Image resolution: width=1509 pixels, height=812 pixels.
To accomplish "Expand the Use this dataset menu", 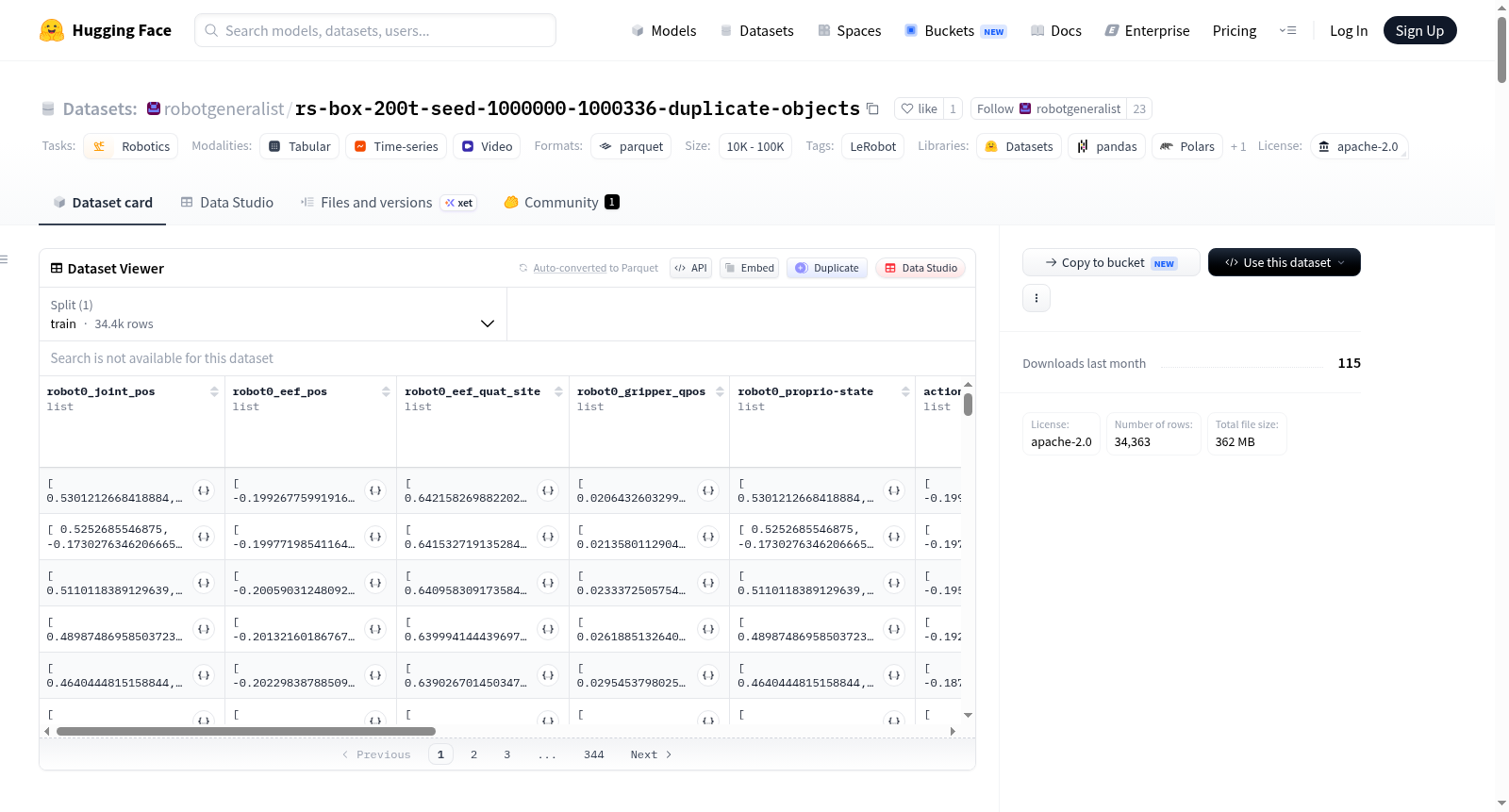I will point(1284,262).
